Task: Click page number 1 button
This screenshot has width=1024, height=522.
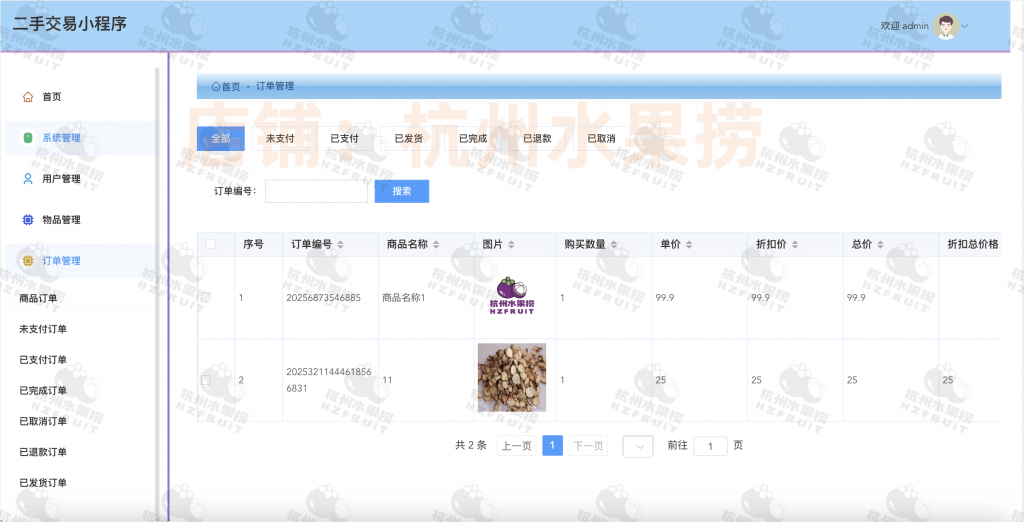Action: point(552,446)
